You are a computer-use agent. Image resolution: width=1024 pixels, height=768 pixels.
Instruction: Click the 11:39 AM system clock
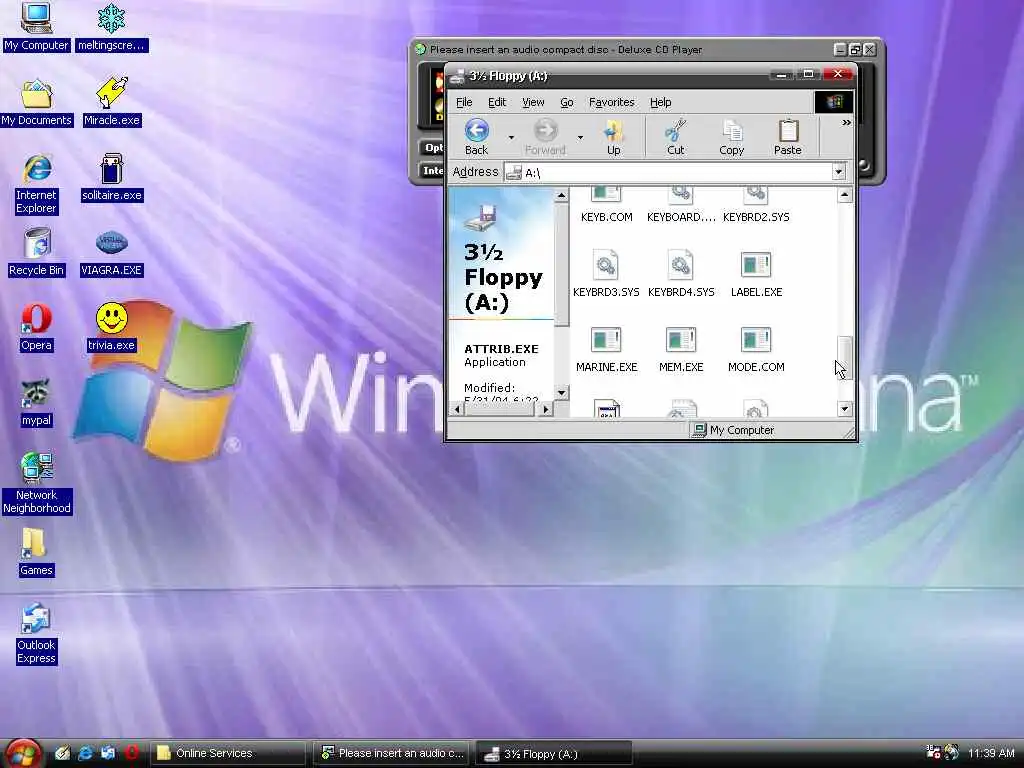(x=991, y=753)
